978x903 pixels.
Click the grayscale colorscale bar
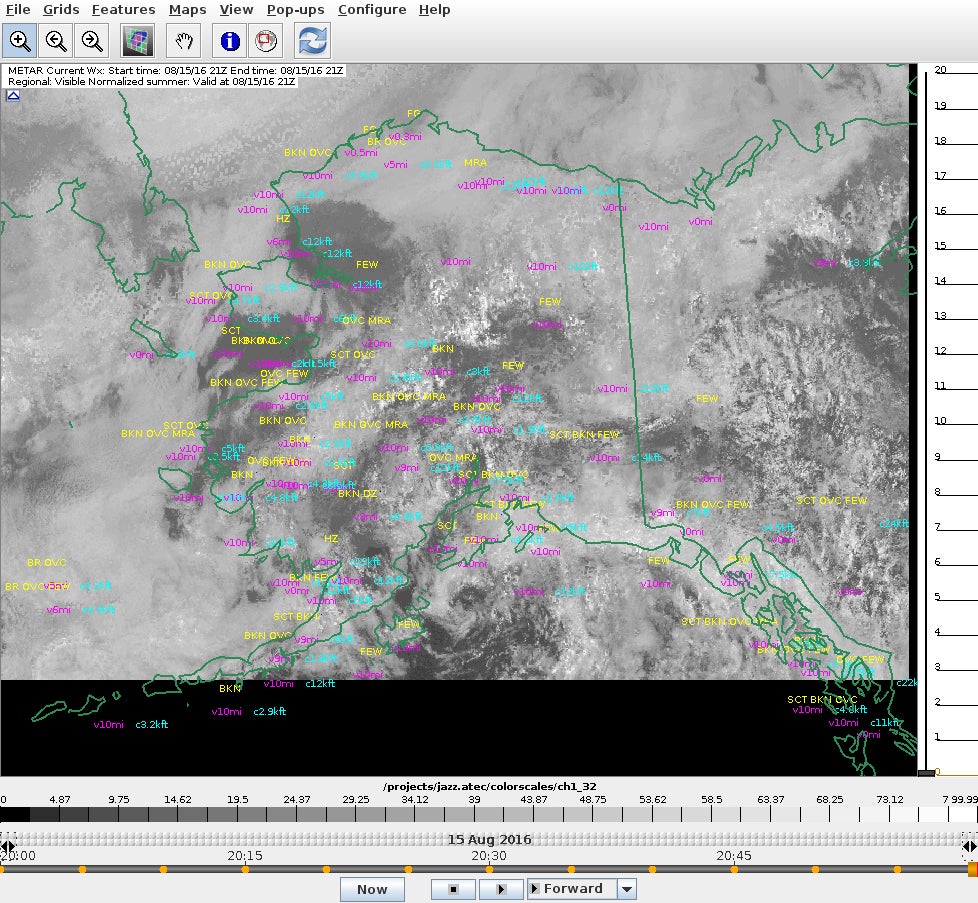point(488,815)
